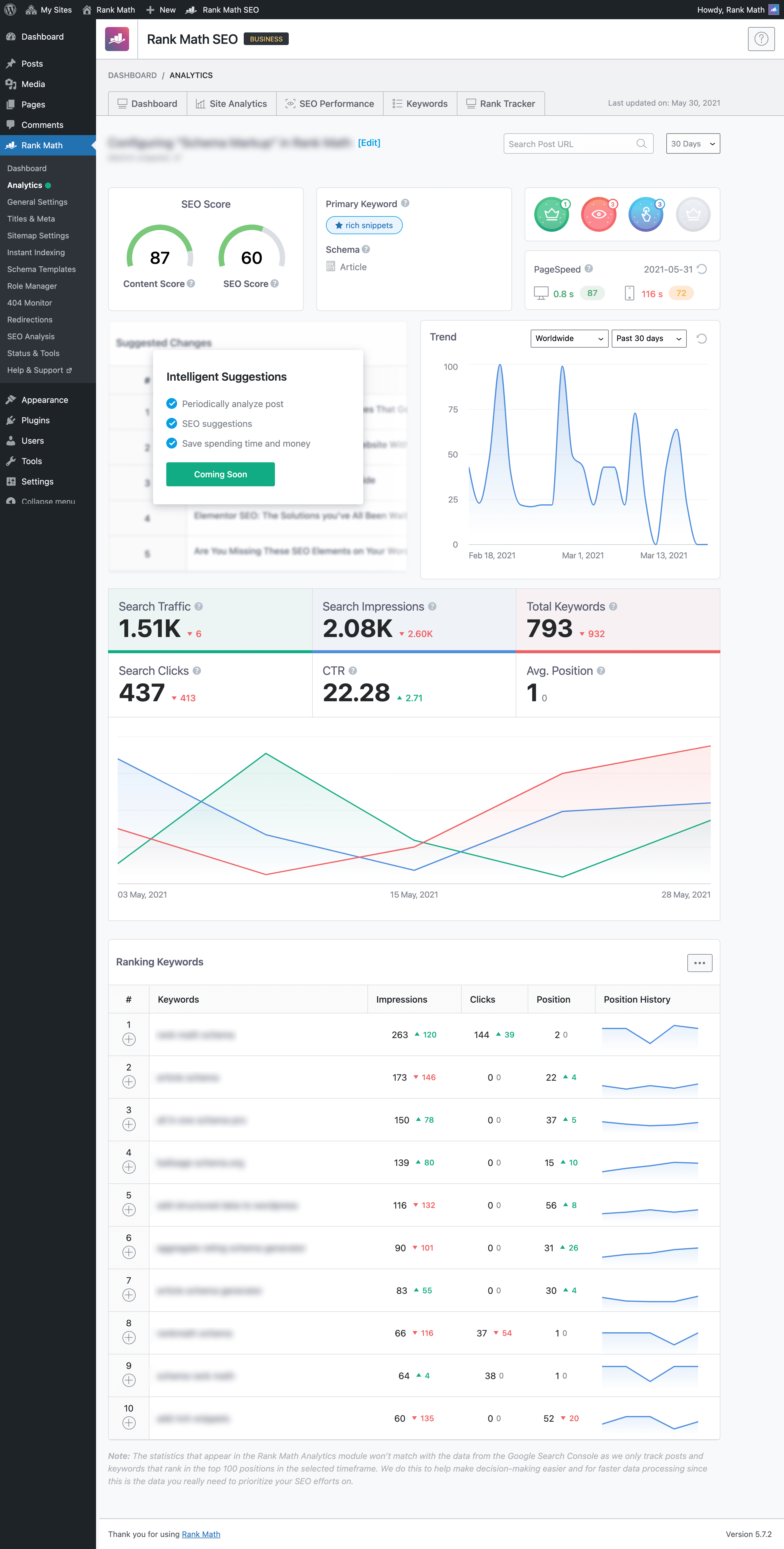Screen dimensions: 784x1549
Task: Expand keyword row 10 plus icon
Action: 129,1423
